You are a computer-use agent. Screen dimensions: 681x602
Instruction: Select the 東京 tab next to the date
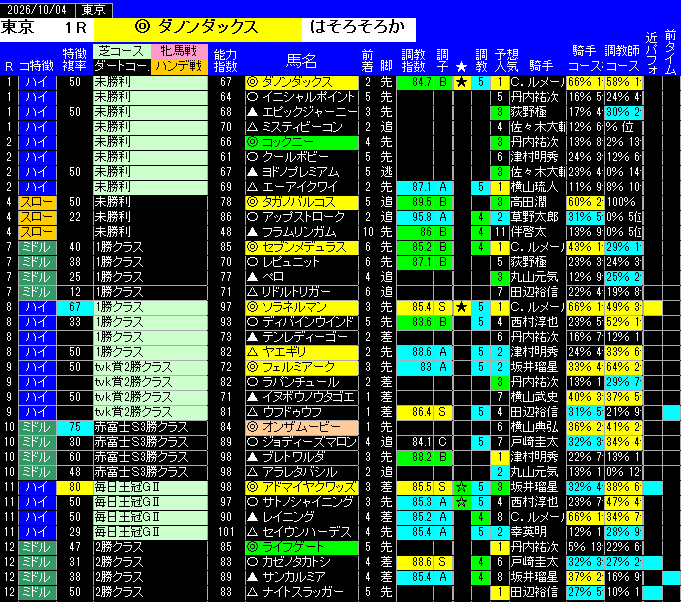point(94,10)
